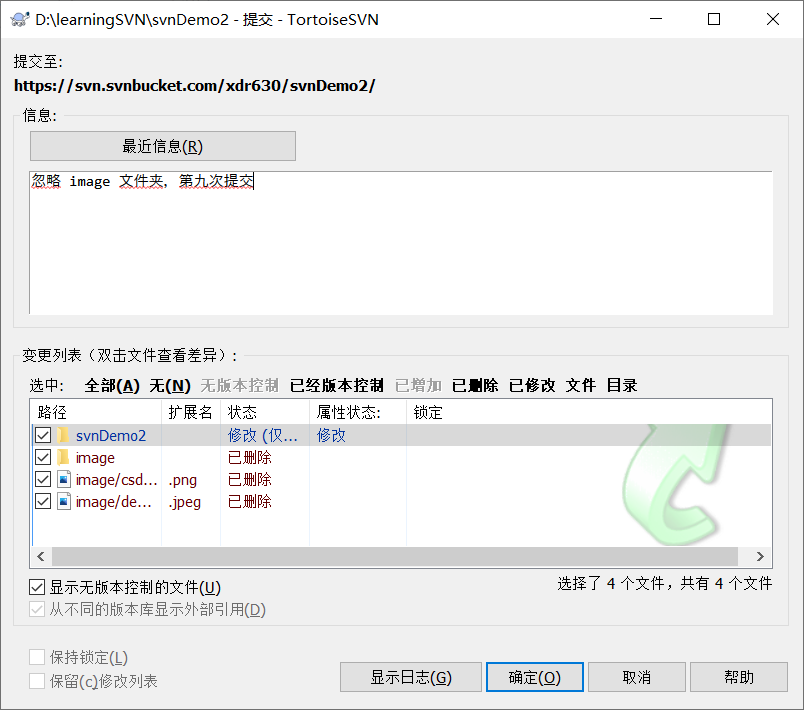
Task: Click the TortoiseSVN icon in the title bar
Action: click(17, 19)
